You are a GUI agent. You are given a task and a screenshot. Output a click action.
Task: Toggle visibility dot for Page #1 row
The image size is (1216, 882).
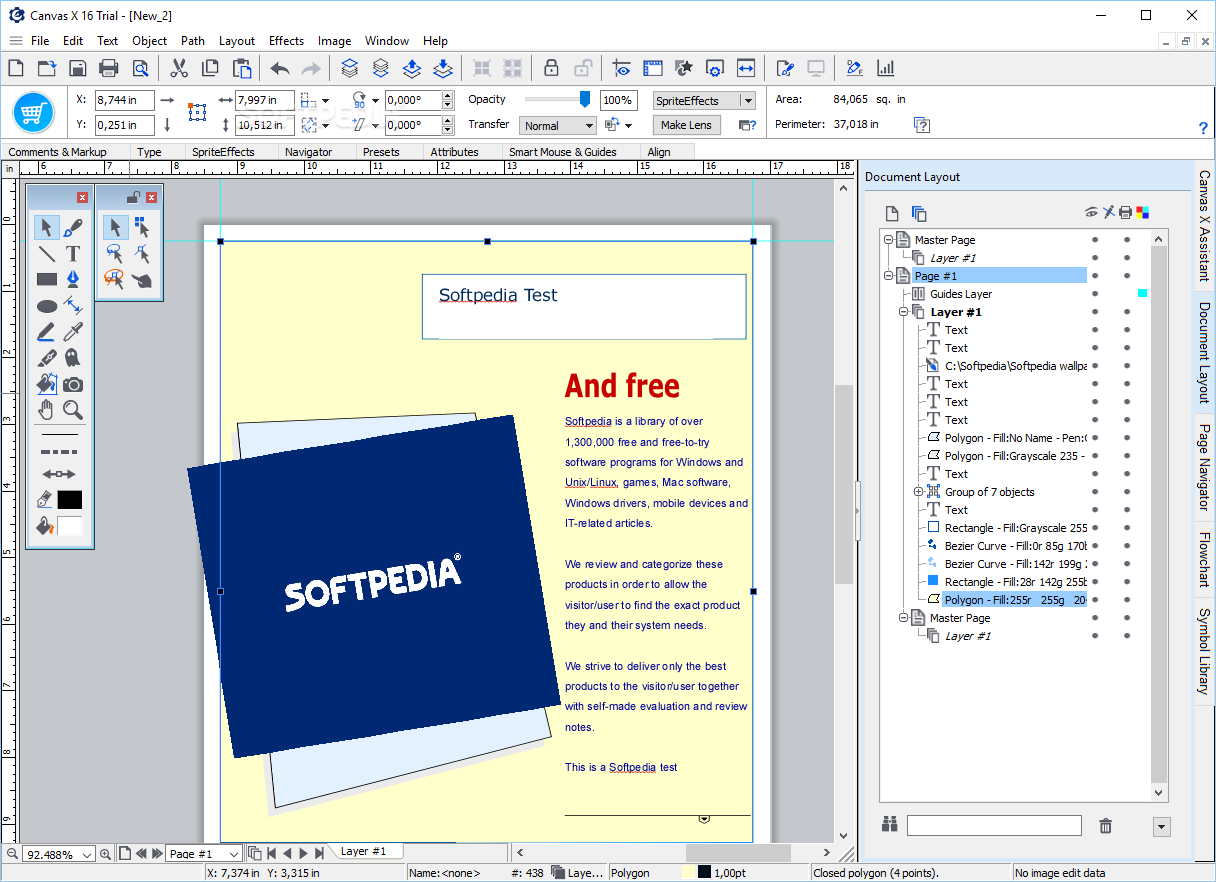[1095, 276]
